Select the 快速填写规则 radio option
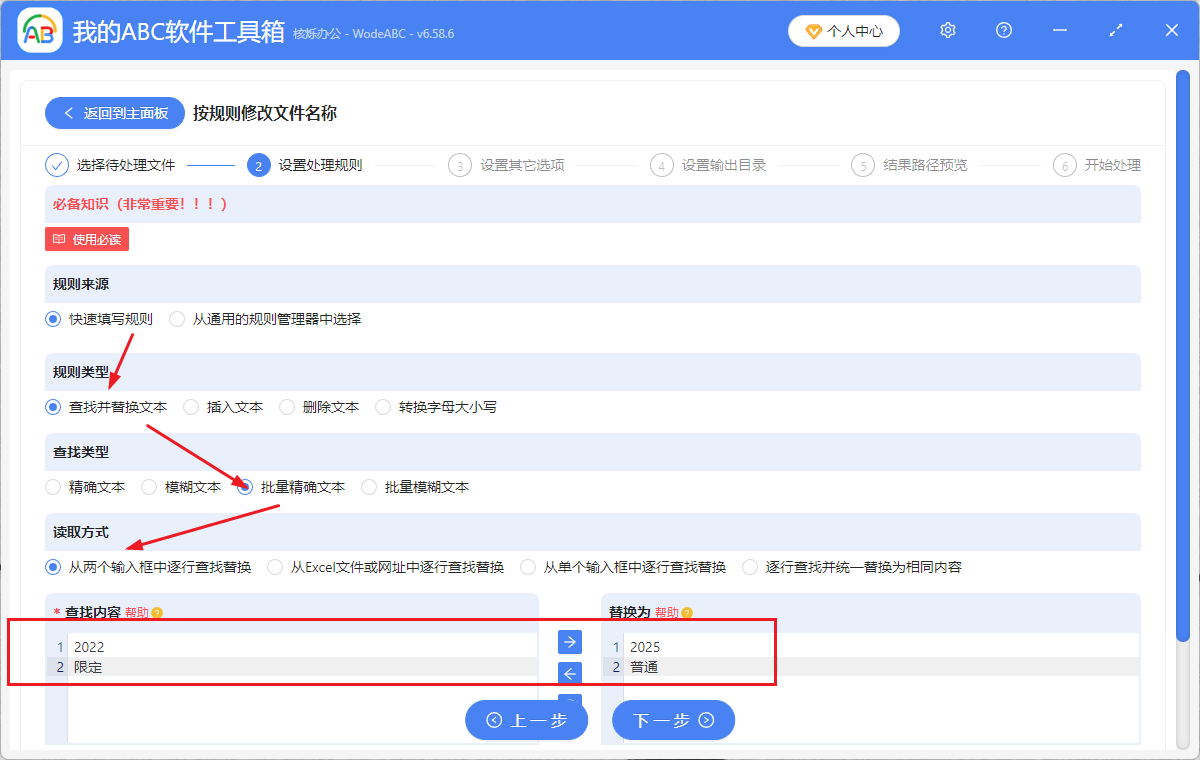Image resolution: width=1200 pixels, height=760 pixels. click(x=52, y=319)
